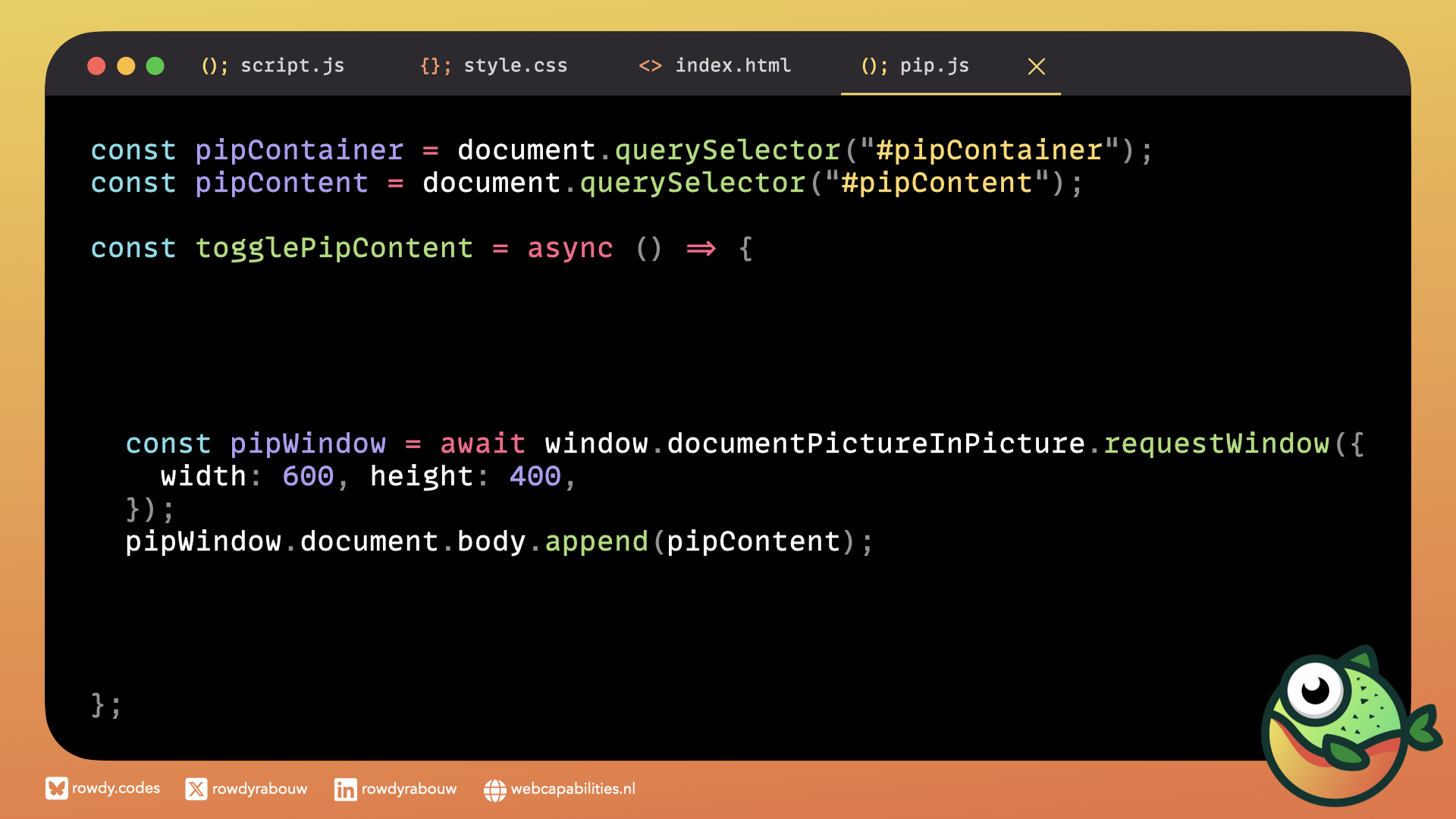Click the green maximize dot
Screen dimensions: 1456x819
pos(155,66)
